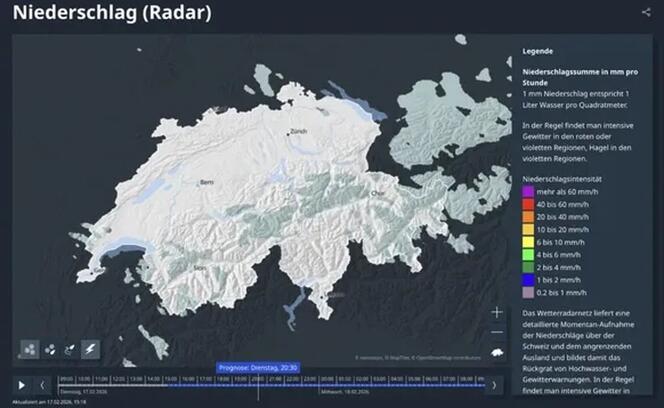Viewport: 664px width, 408px height.
Task: Zoom out with the minus button
Action: coord(497,332)
